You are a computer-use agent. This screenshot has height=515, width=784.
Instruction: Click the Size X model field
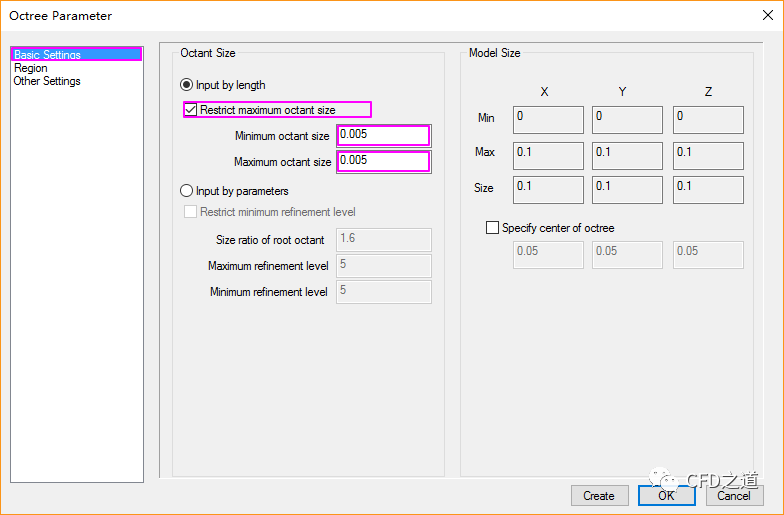click(x=548, y=189)
